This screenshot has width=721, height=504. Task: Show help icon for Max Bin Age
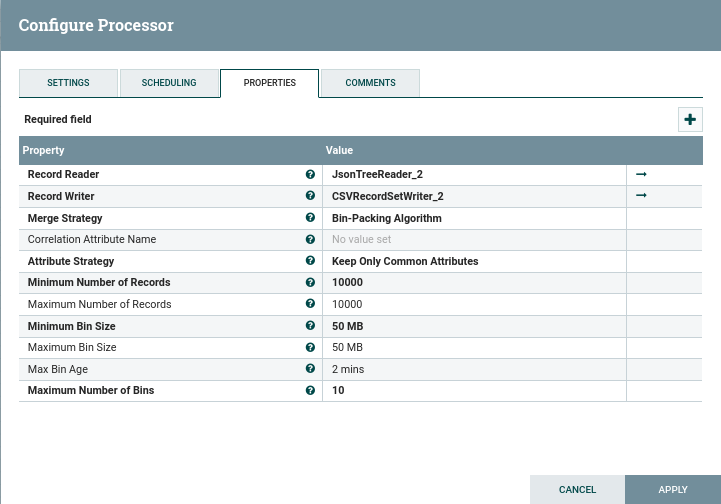coord(310,369)
